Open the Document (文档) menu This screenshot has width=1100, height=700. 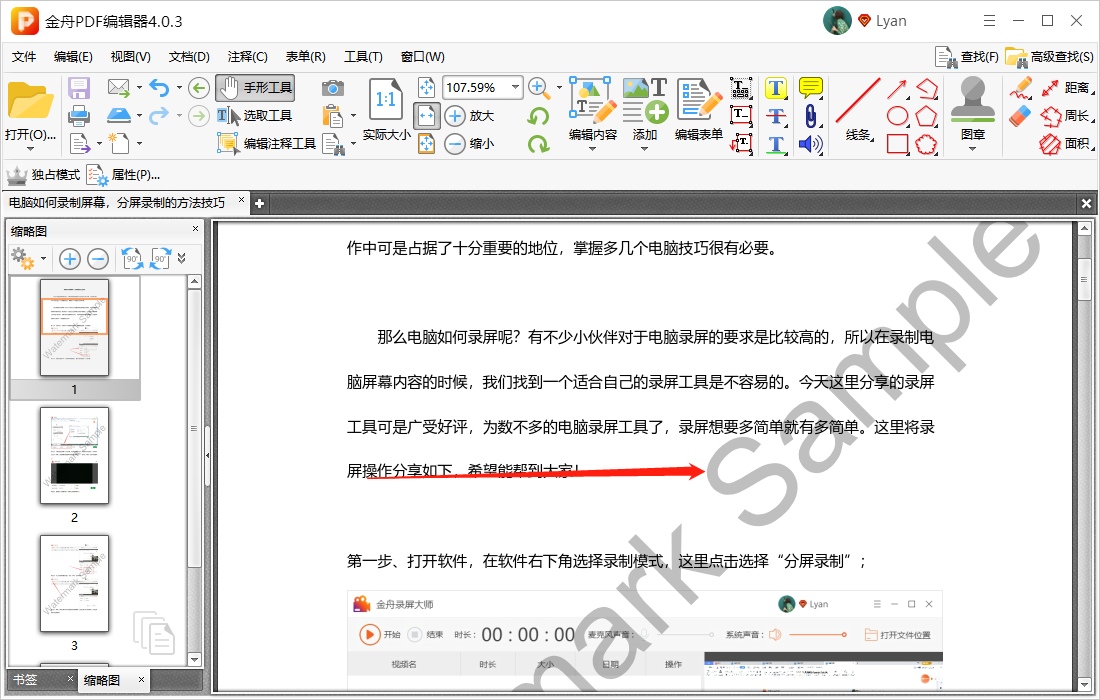pos(189,57)
